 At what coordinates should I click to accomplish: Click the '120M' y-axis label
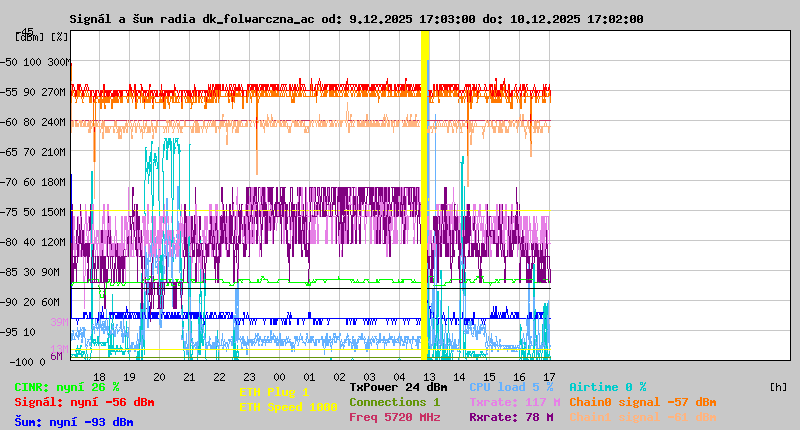click(x=56, y=242)
